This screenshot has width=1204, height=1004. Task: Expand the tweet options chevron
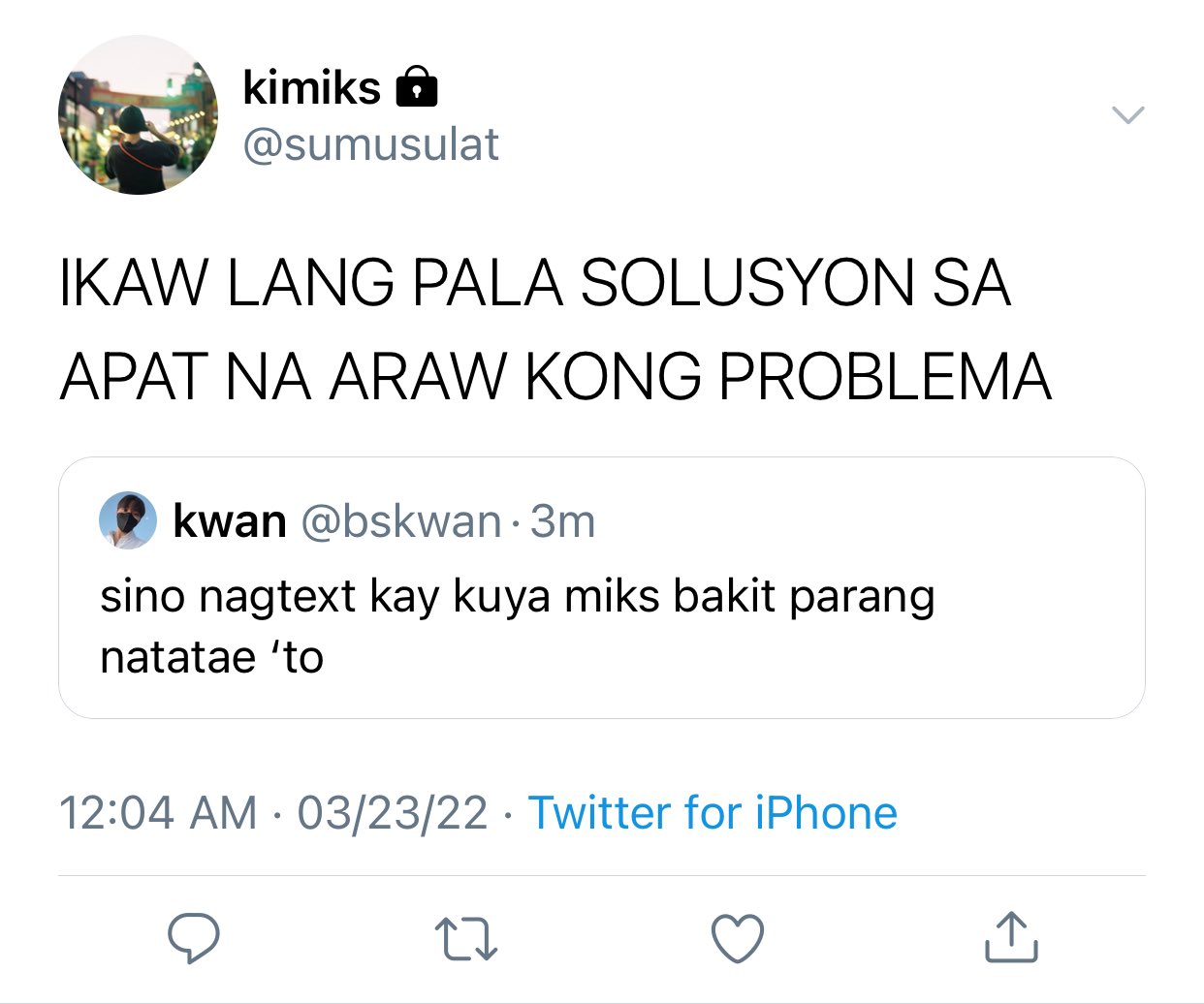point(1127,115)
